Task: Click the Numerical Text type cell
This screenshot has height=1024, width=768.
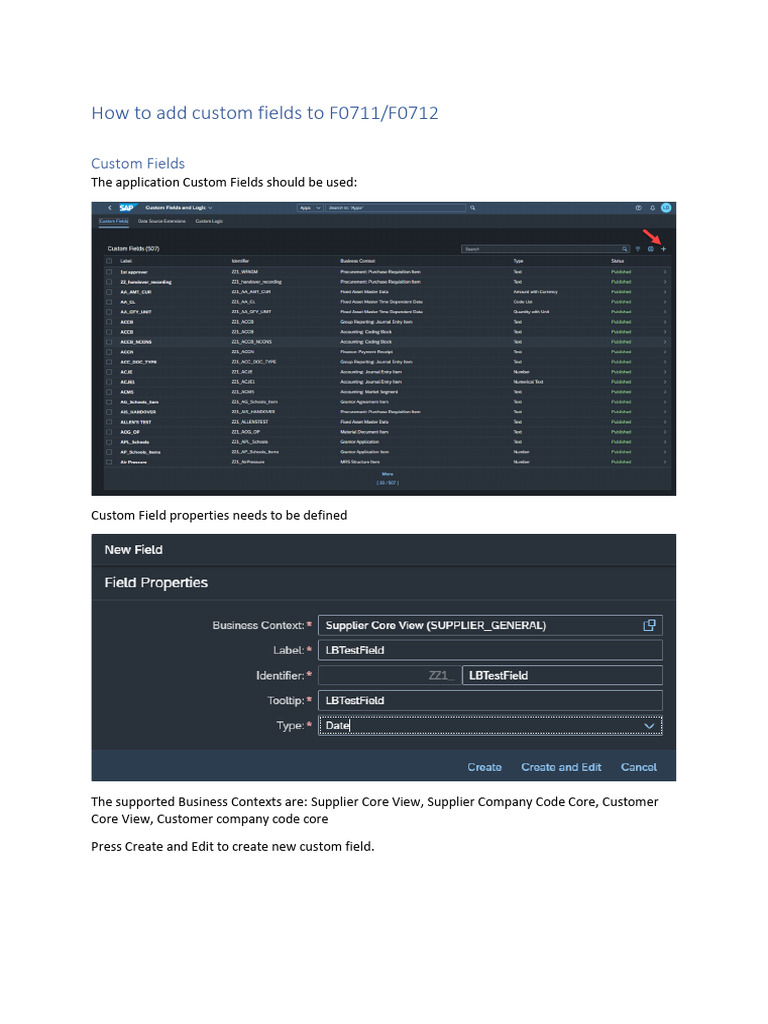Action: point(528,382)
